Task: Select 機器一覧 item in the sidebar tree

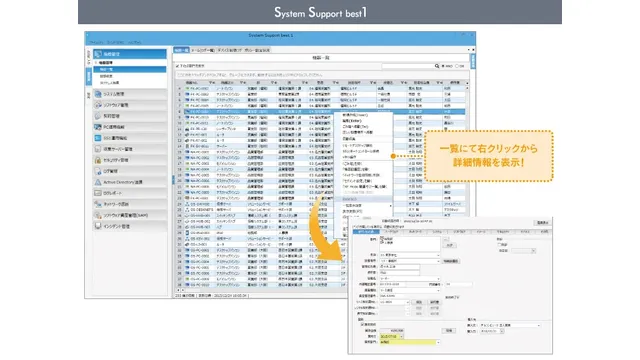Action: (x=130, y=69)
